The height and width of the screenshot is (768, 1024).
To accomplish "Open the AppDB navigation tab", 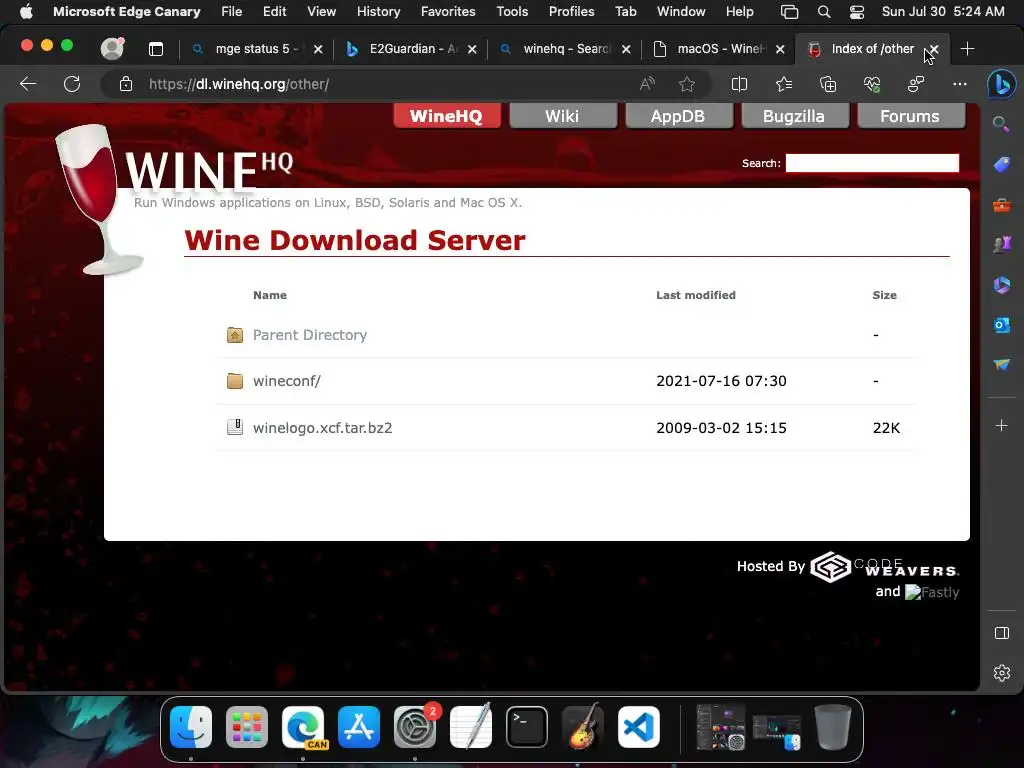I will coord(678,116).
